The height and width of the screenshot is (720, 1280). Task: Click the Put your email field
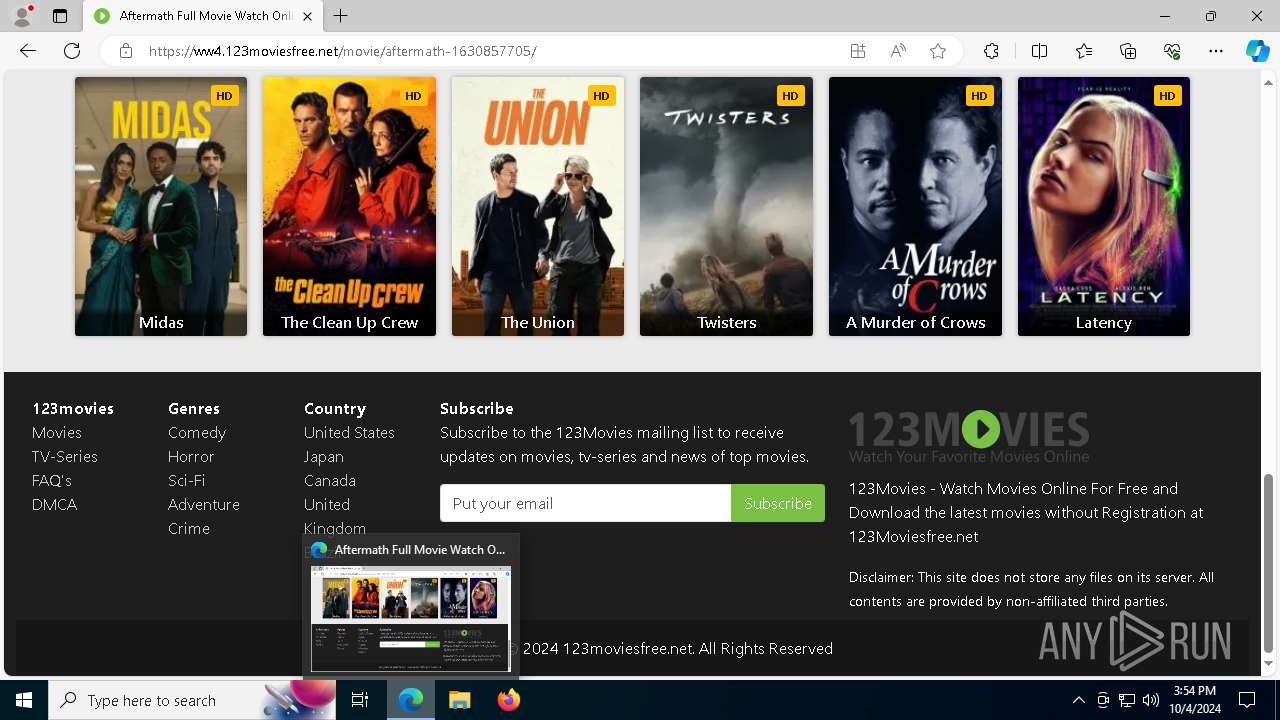pyautogui.click(x=585, y=503)
